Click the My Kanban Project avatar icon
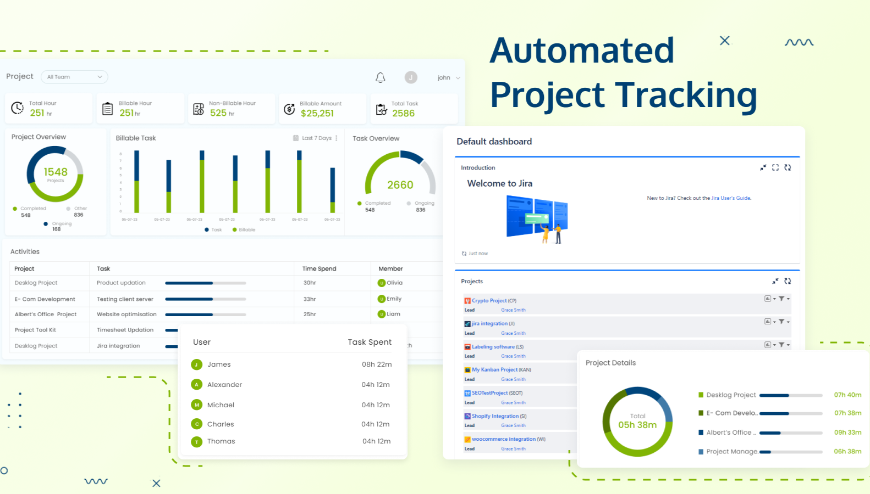This screenshot has width=870, height=494. point(467,370)
